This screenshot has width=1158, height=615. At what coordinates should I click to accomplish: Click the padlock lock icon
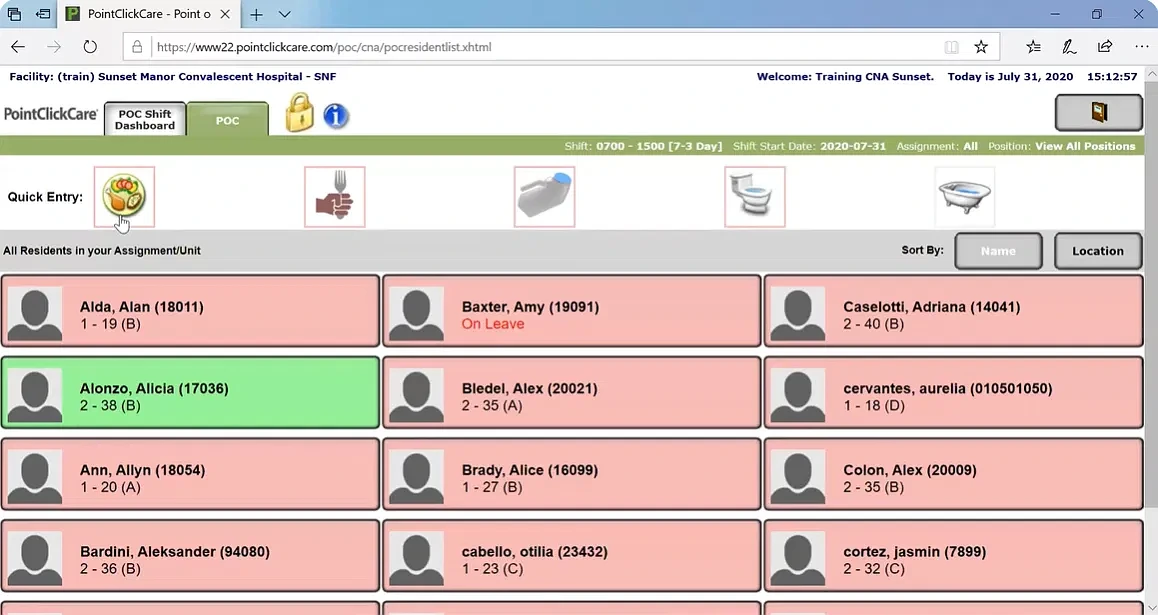(299, 113)
